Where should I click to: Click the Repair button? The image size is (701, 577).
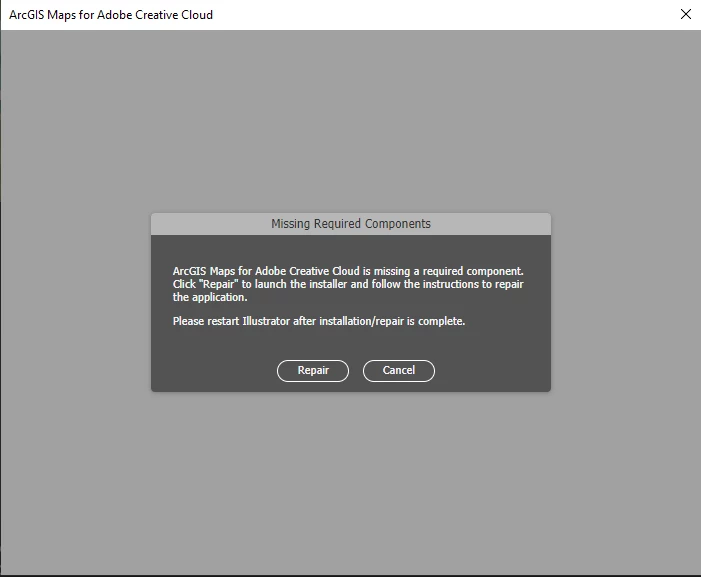[x=312, y=371]
